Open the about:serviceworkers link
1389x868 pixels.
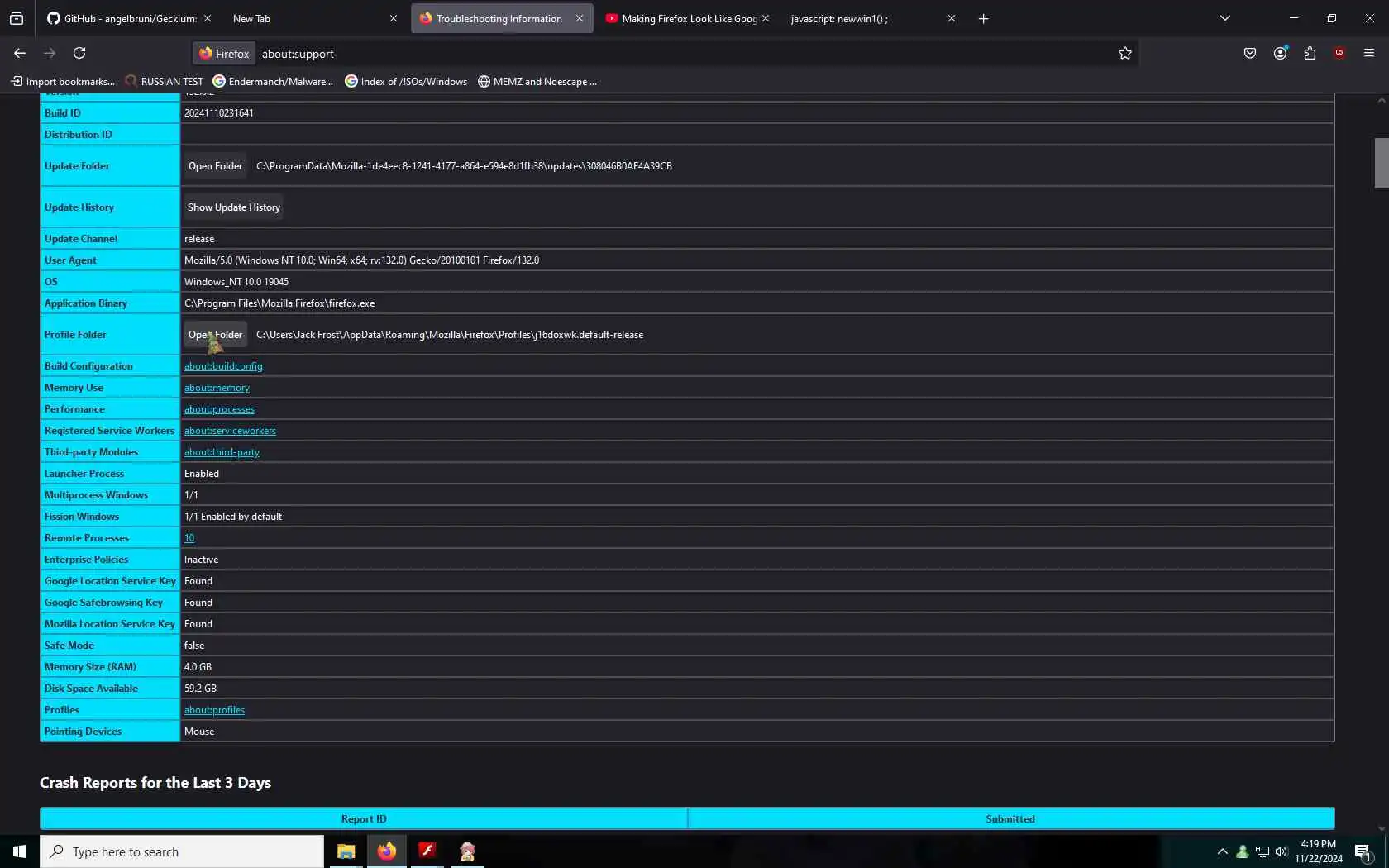(x=230, y=431)
